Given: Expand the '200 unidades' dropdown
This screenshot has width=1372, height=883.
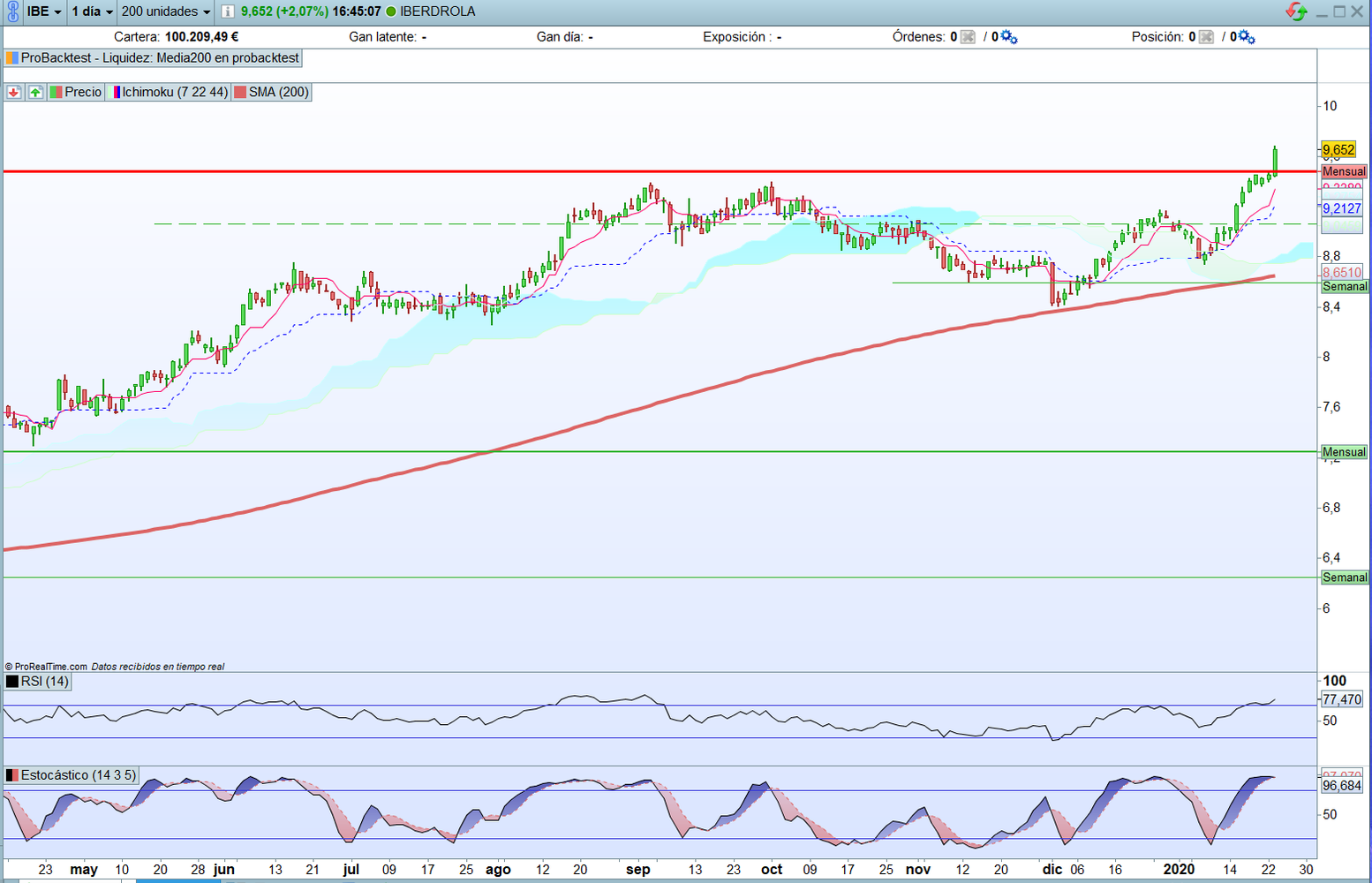Looking at the screenshot, I should click(166, 11).
